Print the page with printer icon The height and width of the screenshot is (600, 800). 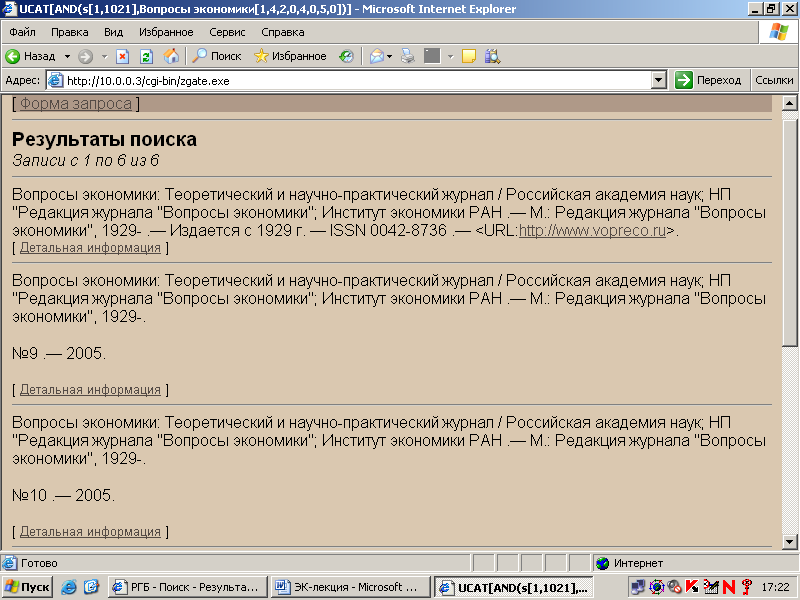[x=408, y=56]
